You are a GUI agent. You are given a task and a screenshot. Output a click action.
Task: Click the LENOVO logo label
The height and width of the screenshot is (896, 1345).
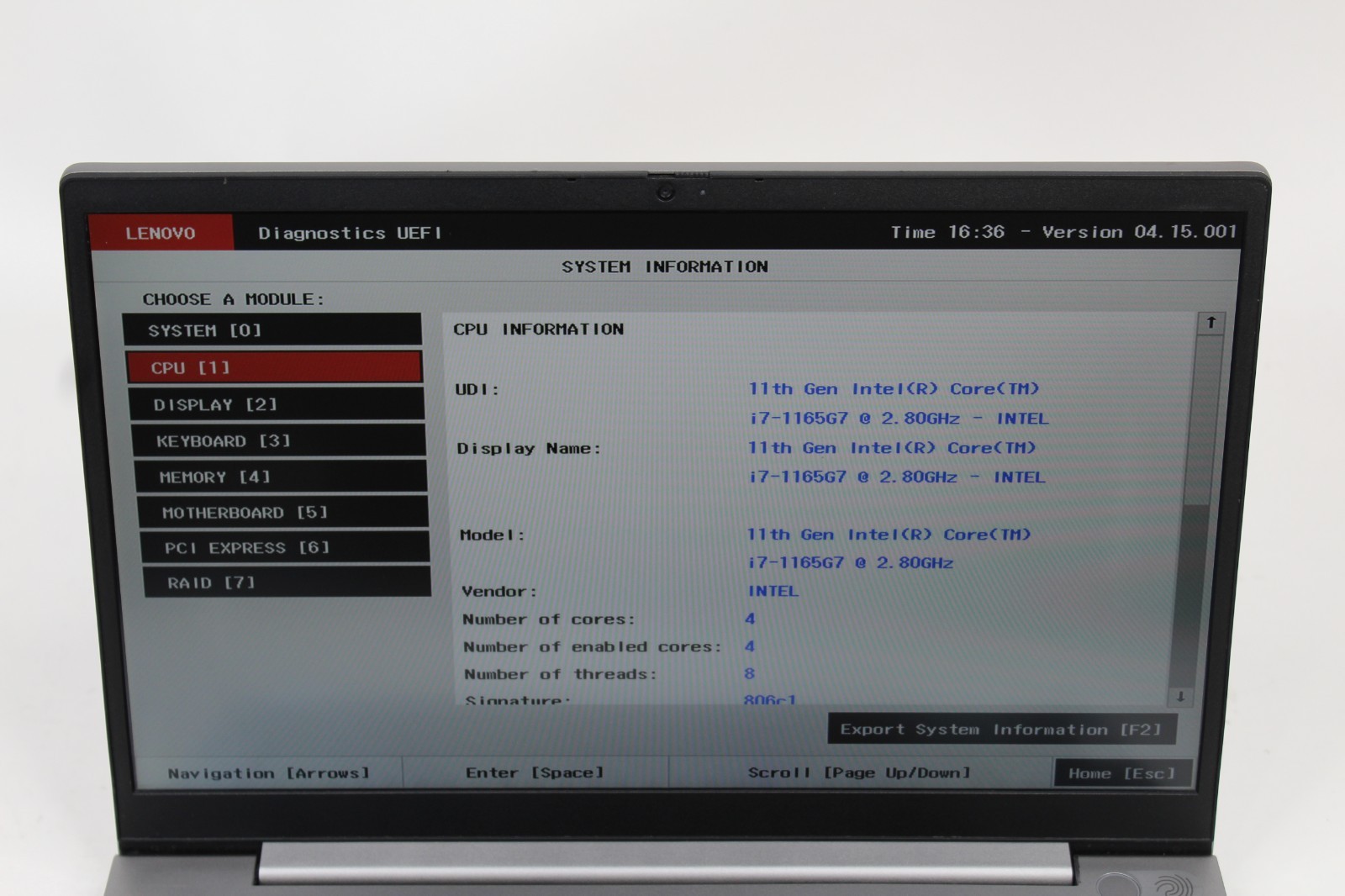coord(161,233)
